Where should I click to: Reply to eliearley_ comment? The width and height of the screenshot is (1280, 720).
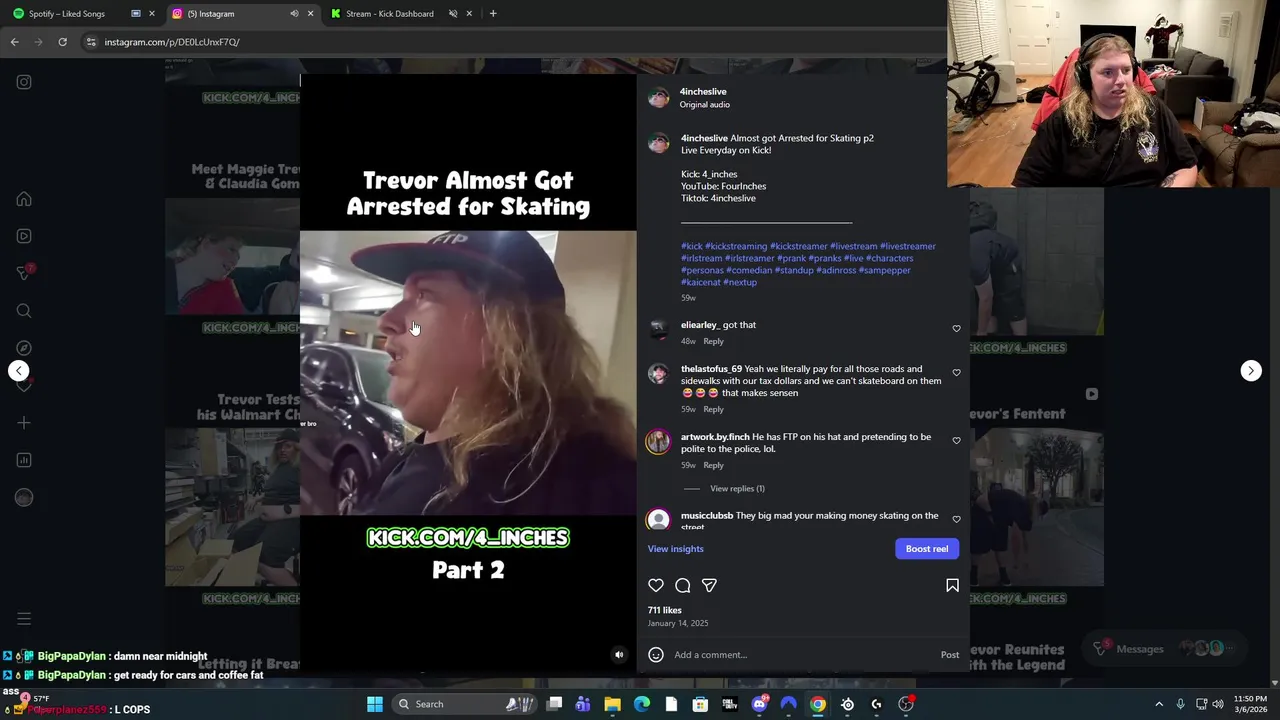[x=713, y=342]
